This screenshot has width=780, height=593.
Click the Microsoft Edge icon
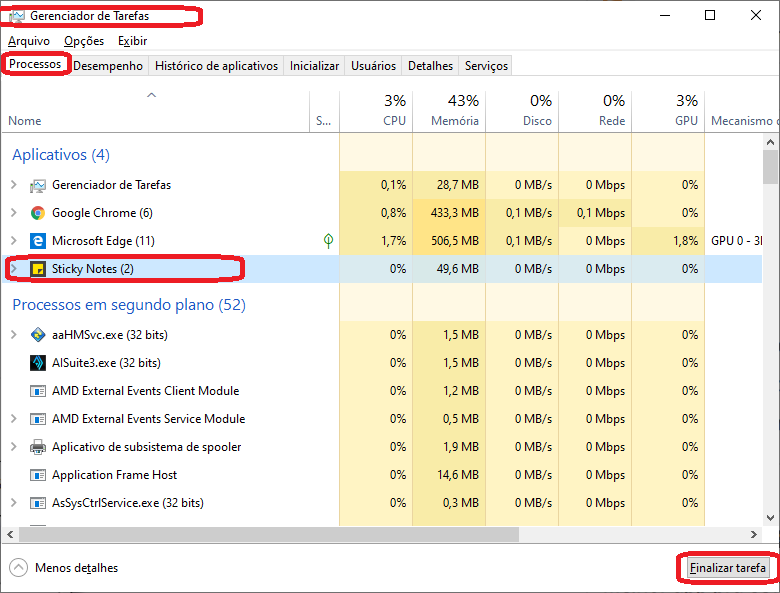[38, 241]
